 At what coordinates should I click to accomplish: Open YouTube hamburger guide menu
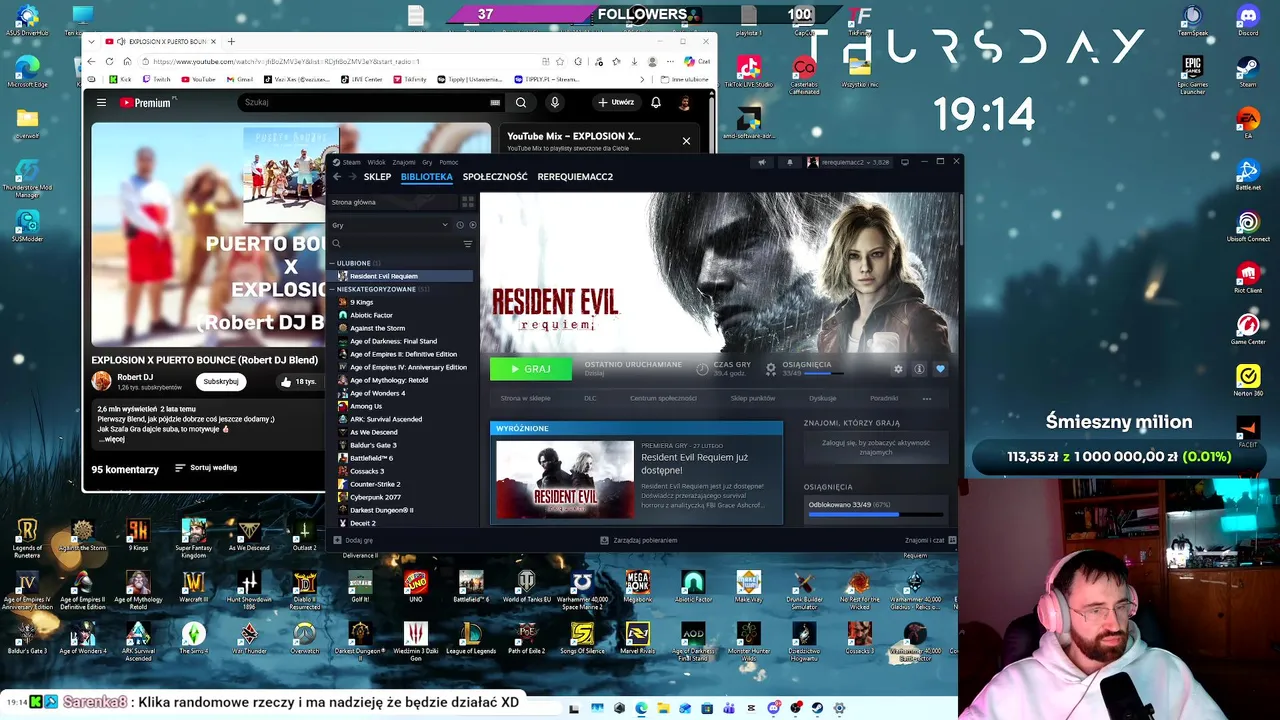tap(101, 102)
